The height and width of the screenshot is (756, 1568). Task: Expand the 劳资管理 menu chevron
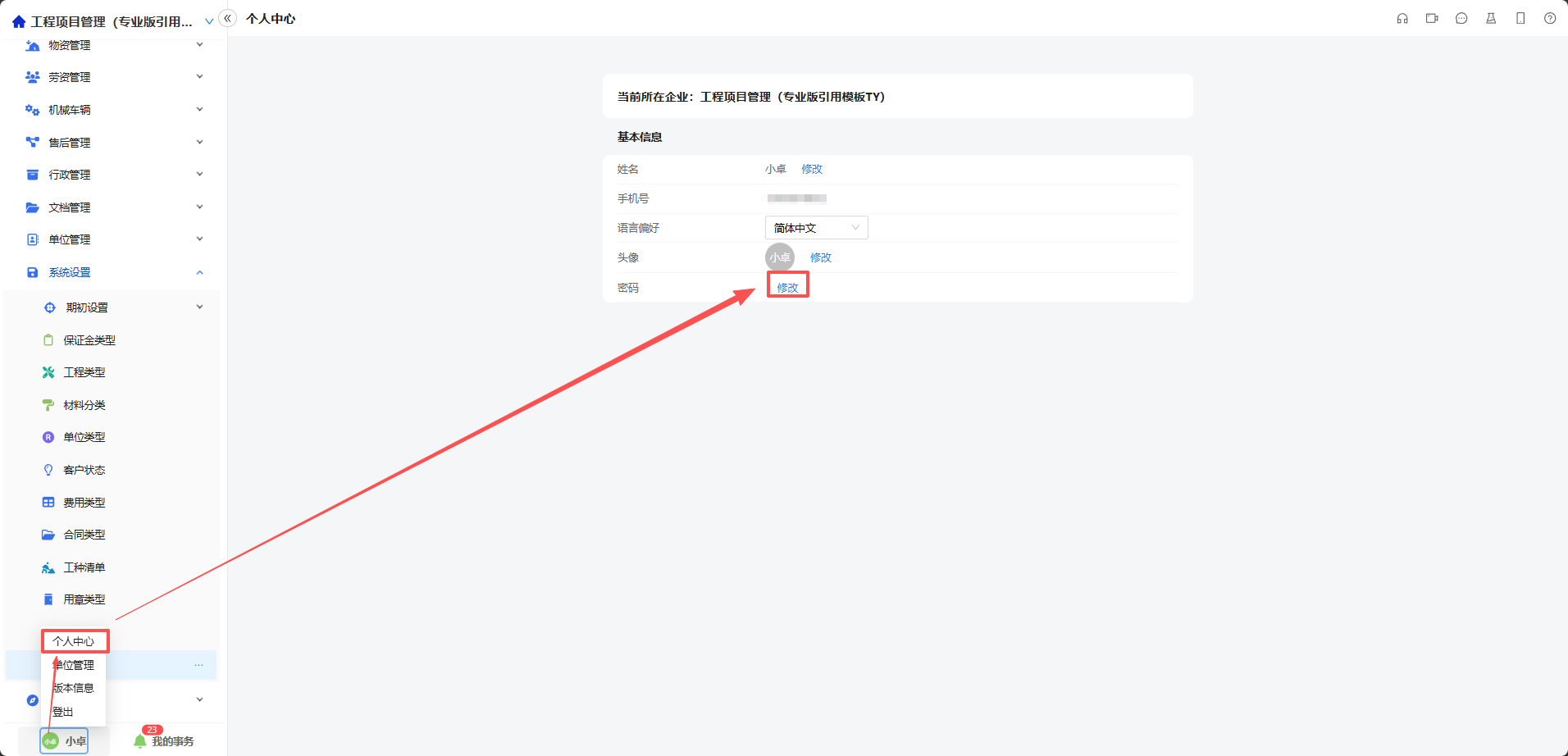199,77
